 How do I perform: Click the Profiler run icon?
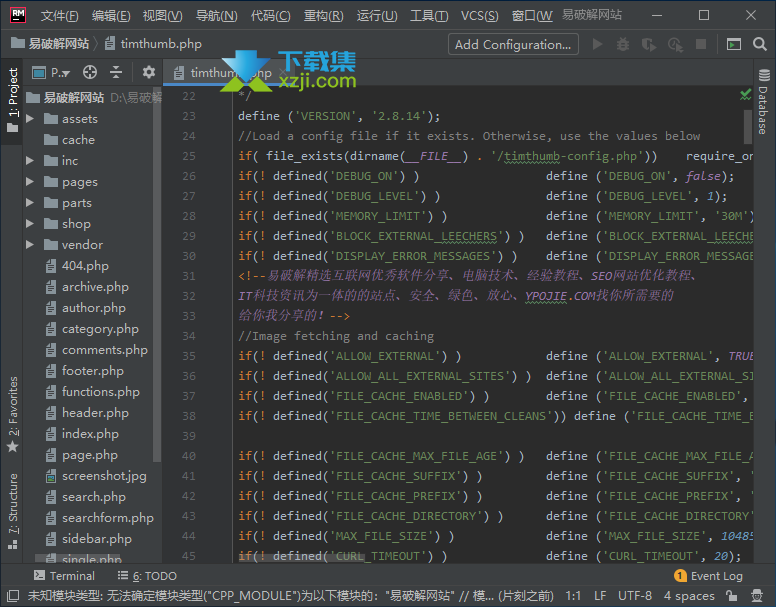675,45
